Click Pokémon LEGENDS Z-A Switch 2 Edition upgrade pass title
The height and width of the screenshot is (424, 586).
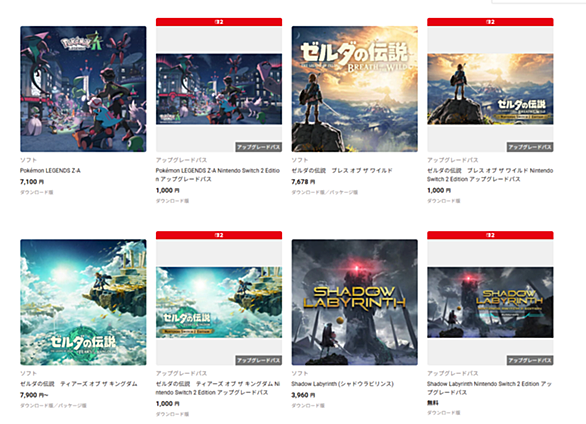(x=218, y=175)
